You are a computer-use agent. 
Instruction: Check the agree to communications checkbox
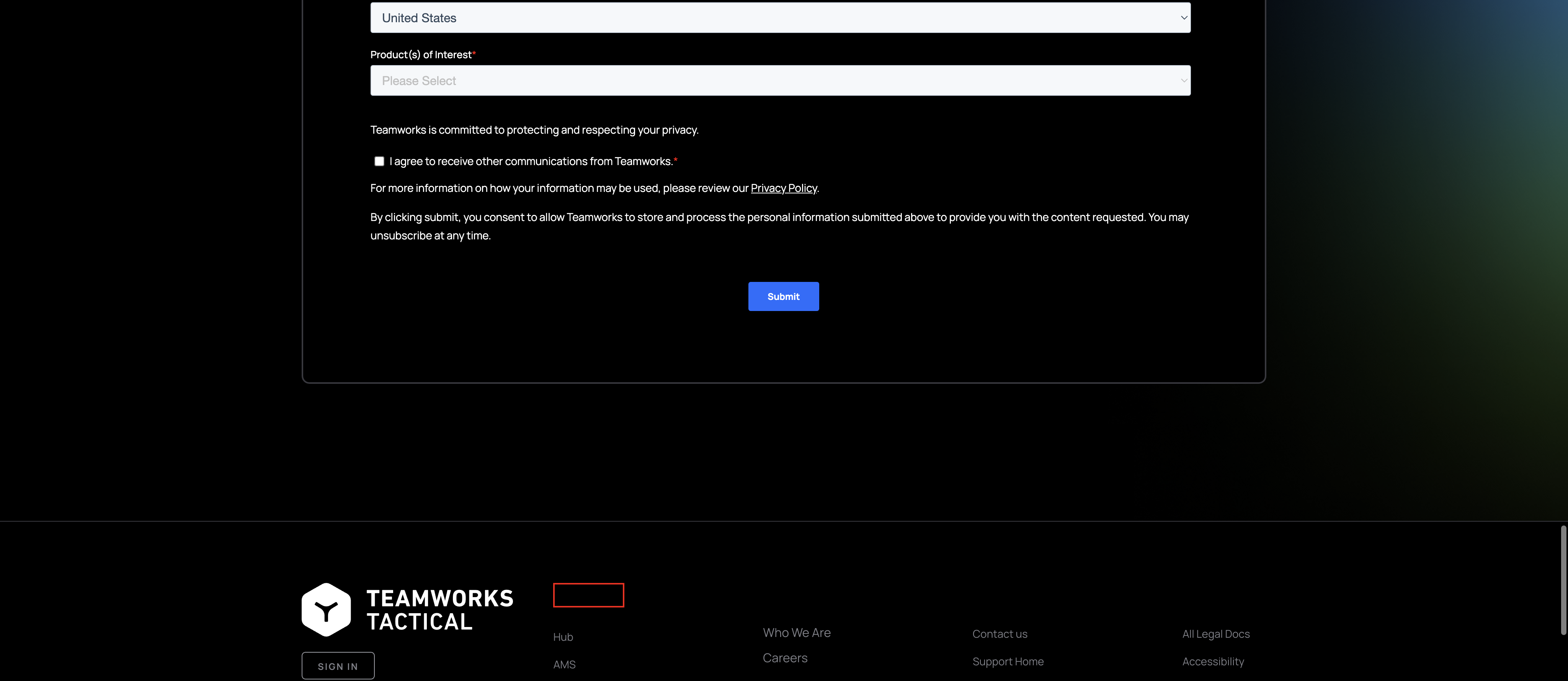pos(379,161)
